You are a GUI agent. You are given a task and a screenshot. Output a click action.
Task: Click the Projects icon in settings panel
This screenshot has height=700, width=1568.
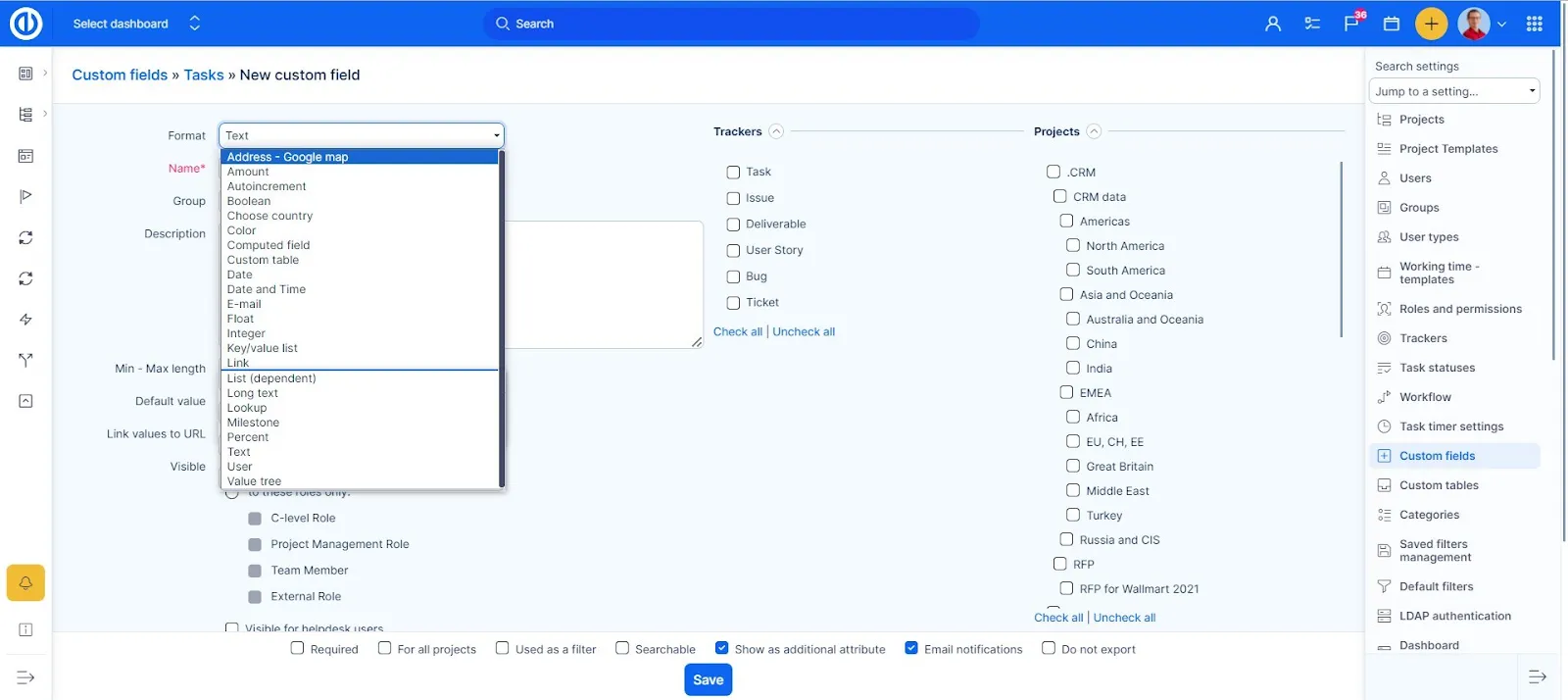click(1384, 120)
